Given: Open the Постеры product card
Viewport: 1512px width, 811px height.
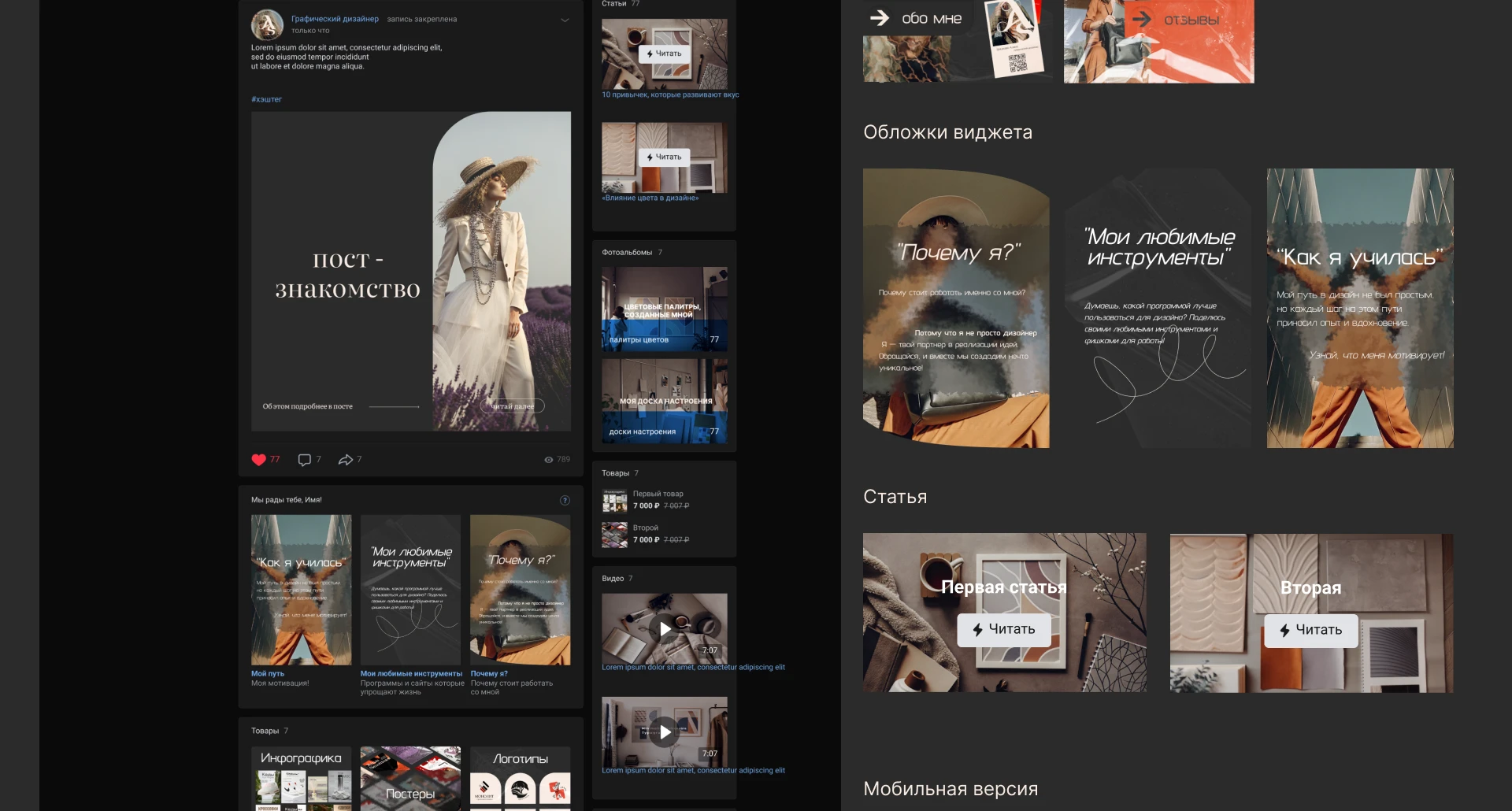Looking at the screenshot, I should pos(410,778).
